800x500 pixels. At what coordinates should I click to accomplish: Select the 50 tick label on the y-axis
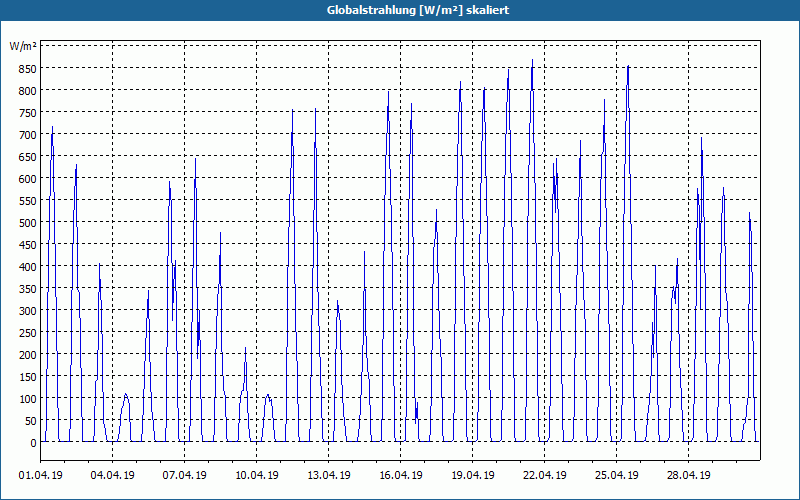click(31, 421)
